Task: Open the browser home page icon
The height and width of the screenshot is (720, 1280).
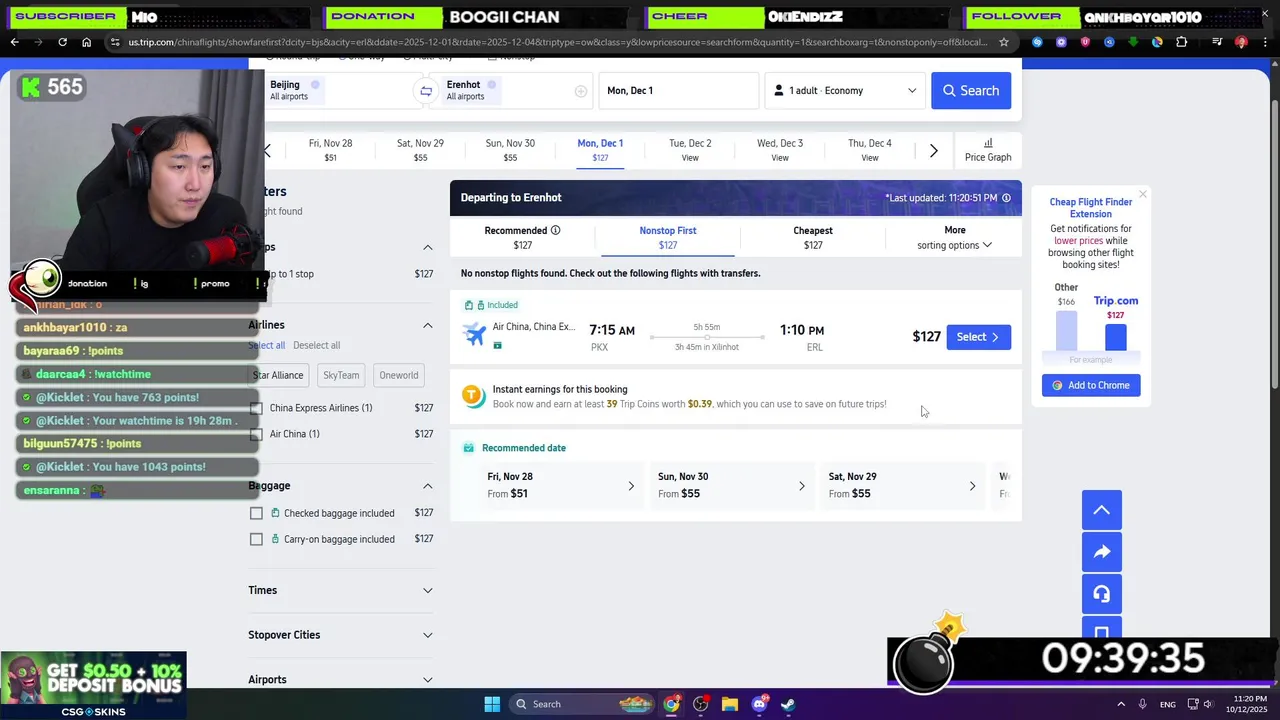Action: click(86, 42)
